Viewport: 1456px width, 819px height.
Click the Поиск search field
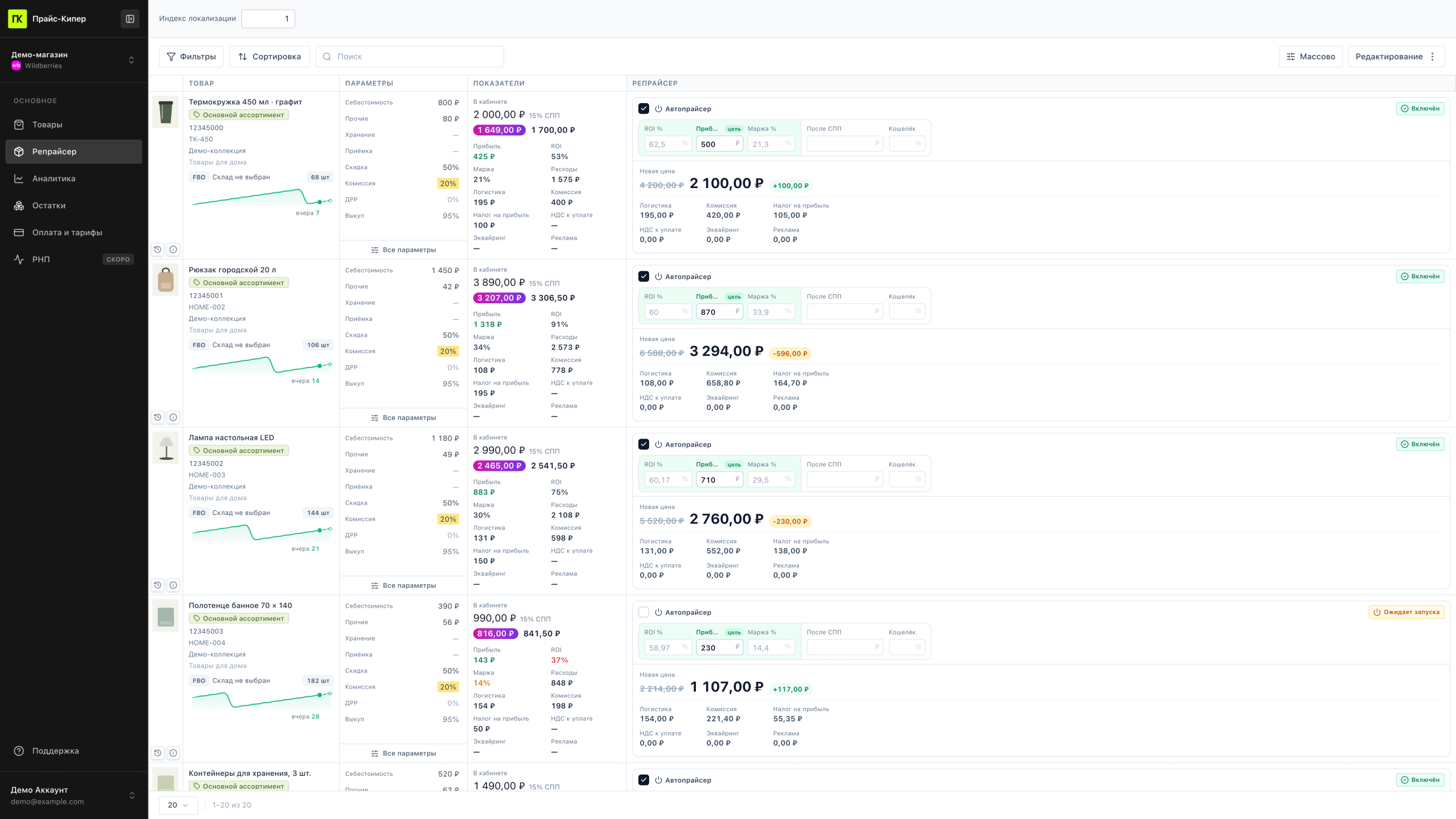coord(409,56)
